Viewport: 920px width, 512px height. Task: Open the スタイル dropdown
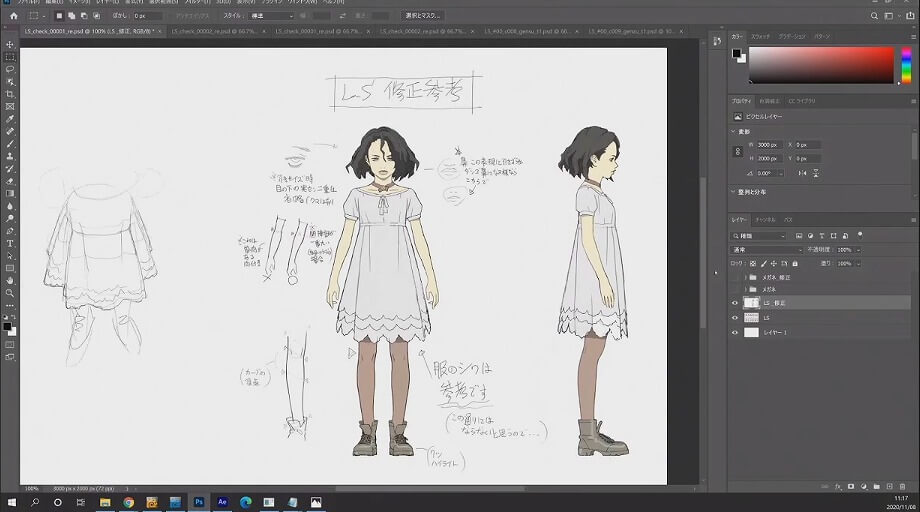click(x=271, y=16)
